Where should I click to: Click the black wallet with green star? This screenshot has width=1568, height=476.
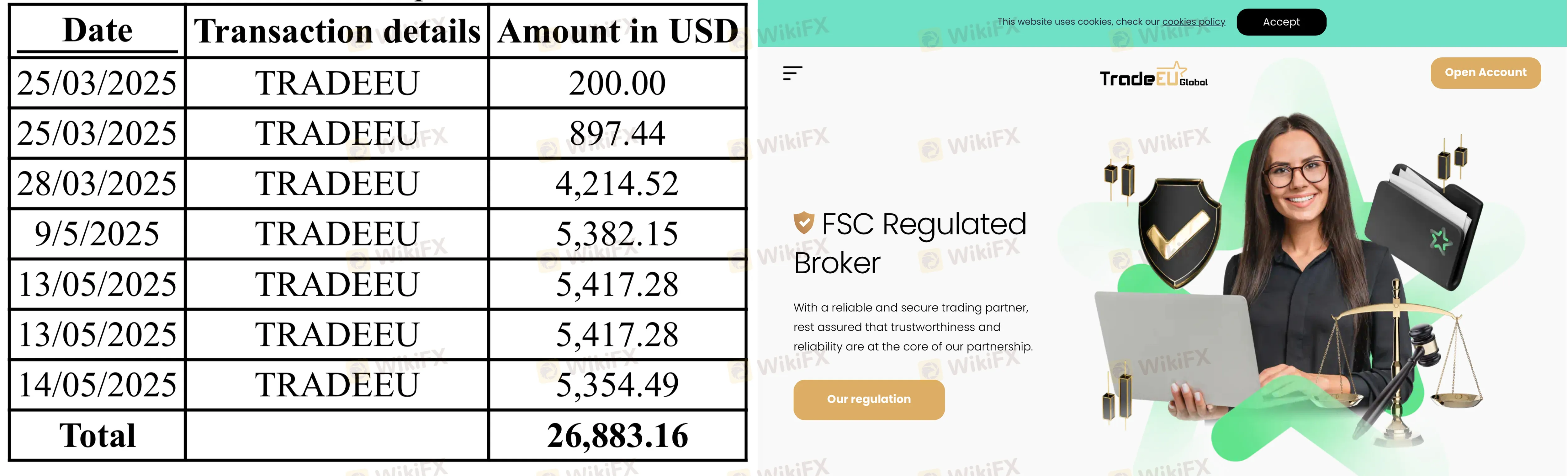(1424, 225)
